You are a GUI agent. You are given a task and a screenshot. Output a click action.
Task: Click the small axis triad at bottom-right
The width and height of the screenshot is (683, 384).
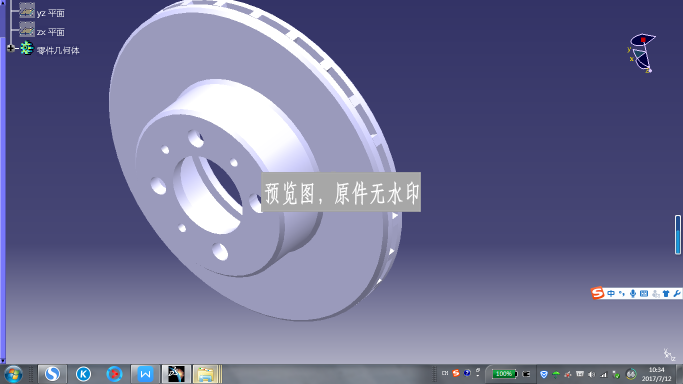(669, 355)
